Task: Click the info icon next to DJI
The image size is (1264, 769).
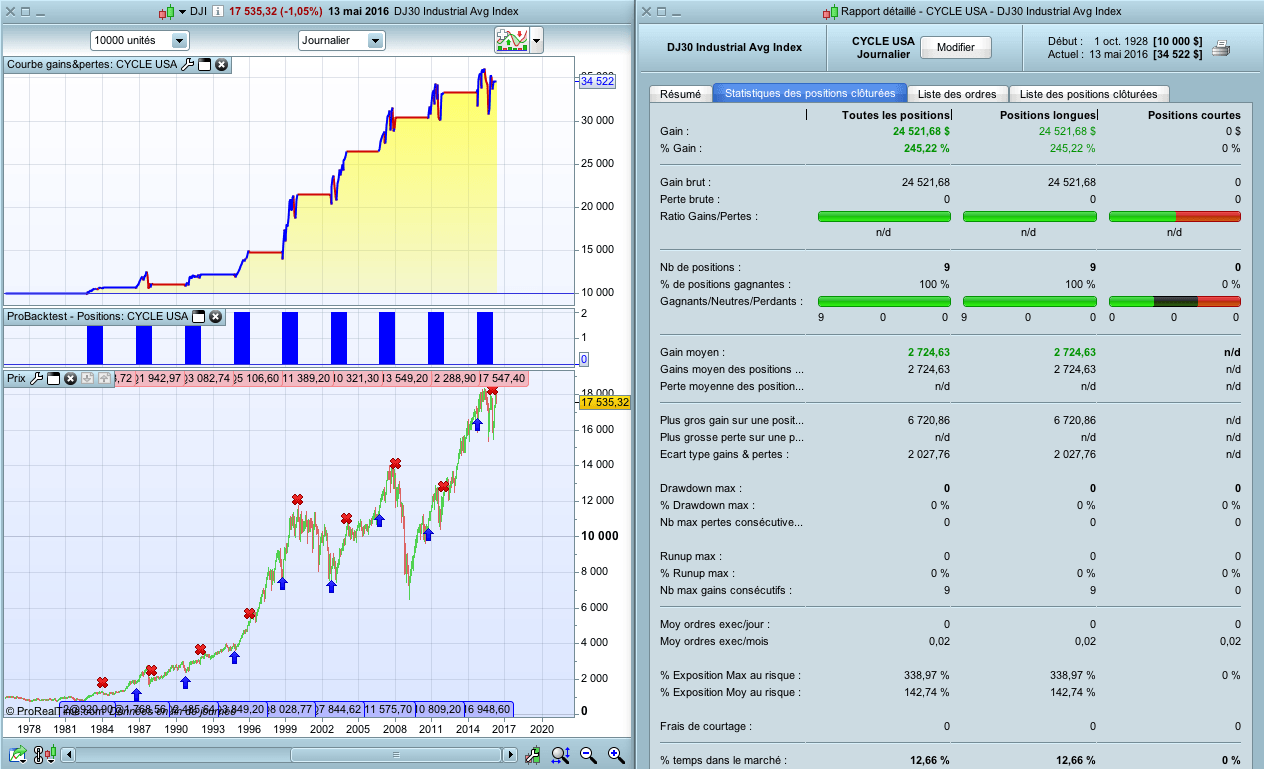Action: pyautogui.click(x=219, y=12)
